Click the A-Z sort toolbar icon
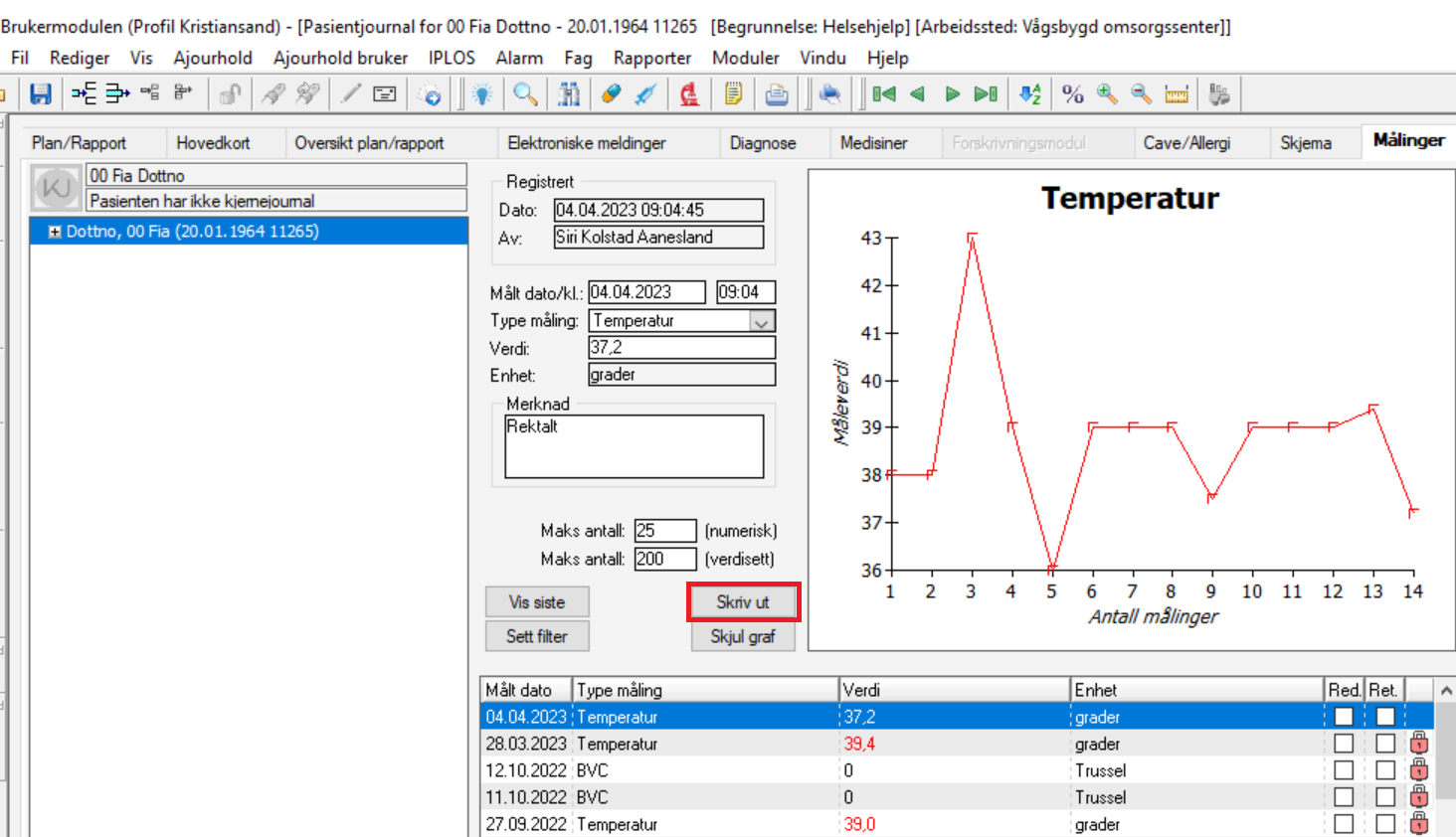The width and height of the screenshot is (1456, 837). tap(1030, 94)
